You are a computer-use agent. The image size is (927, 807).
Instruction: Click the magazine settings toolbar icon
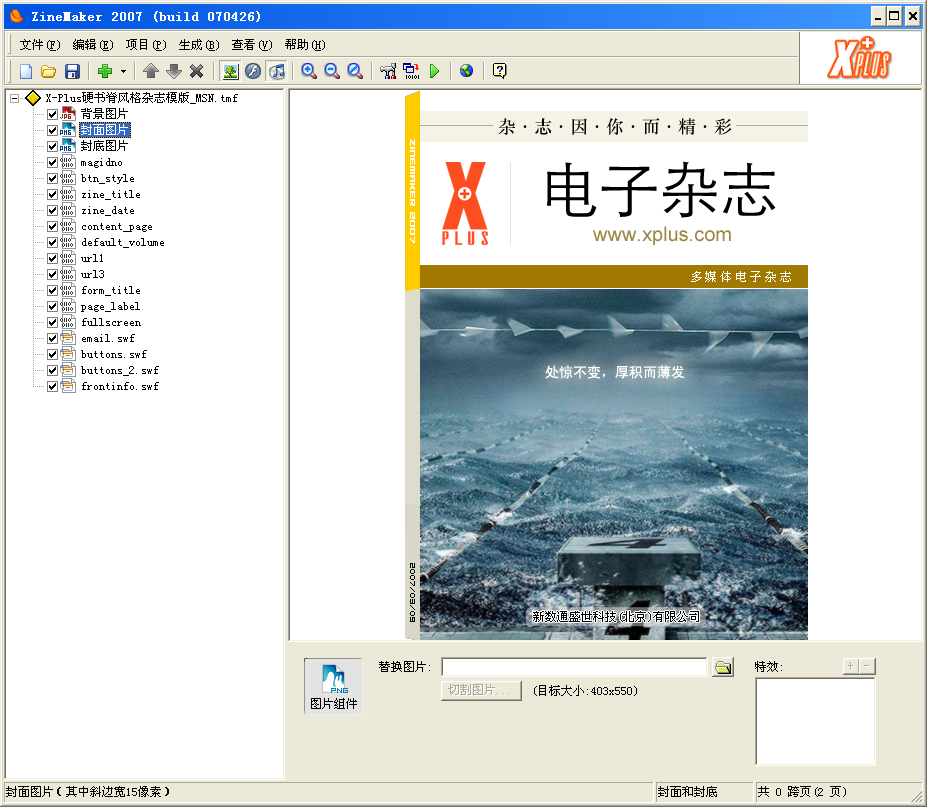[388, 72]
